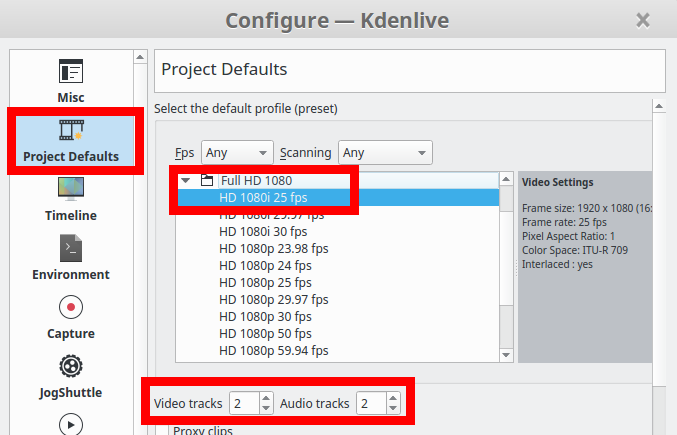Open the JogShuttle settings page
The image size is (677, 435).
(x=71, y=376)
